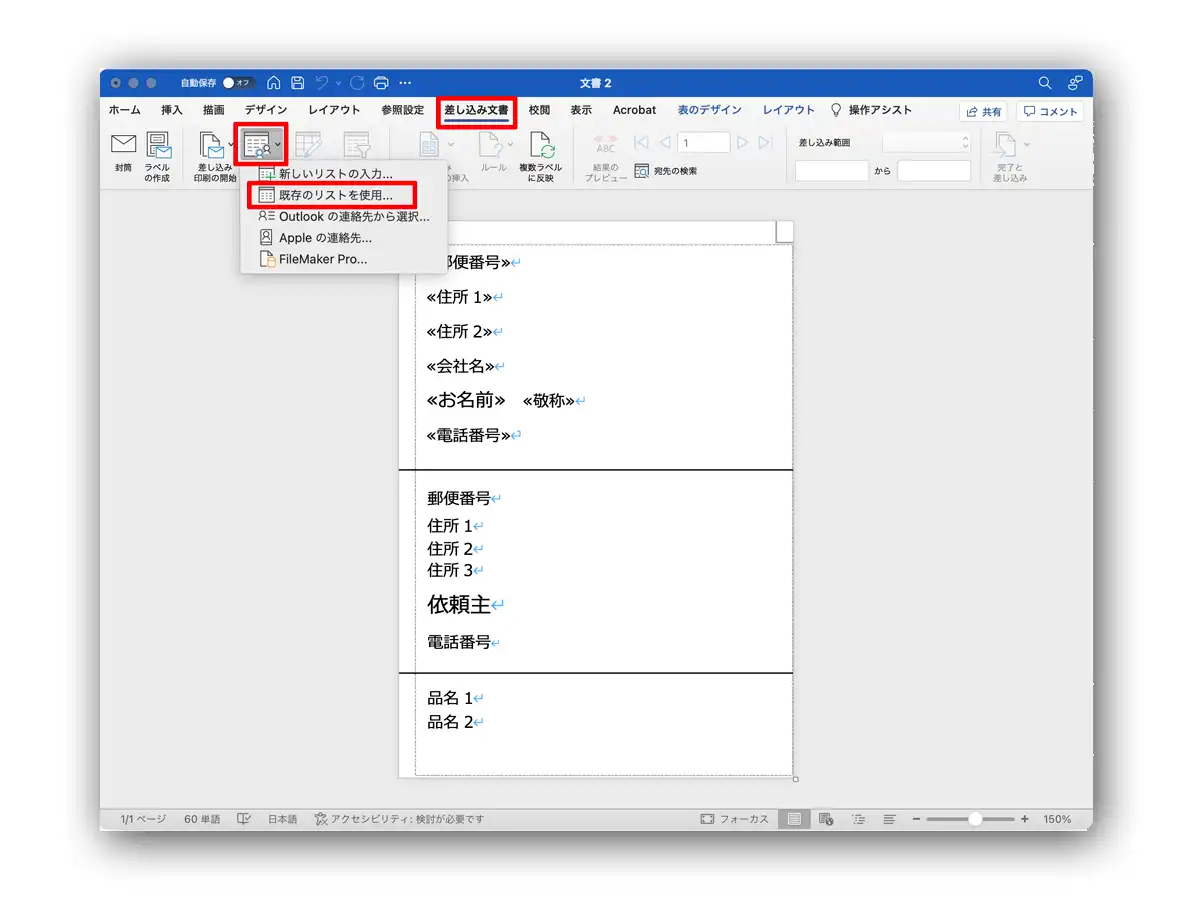Choose 既存のリストを使用... from menu

(335, 195)
